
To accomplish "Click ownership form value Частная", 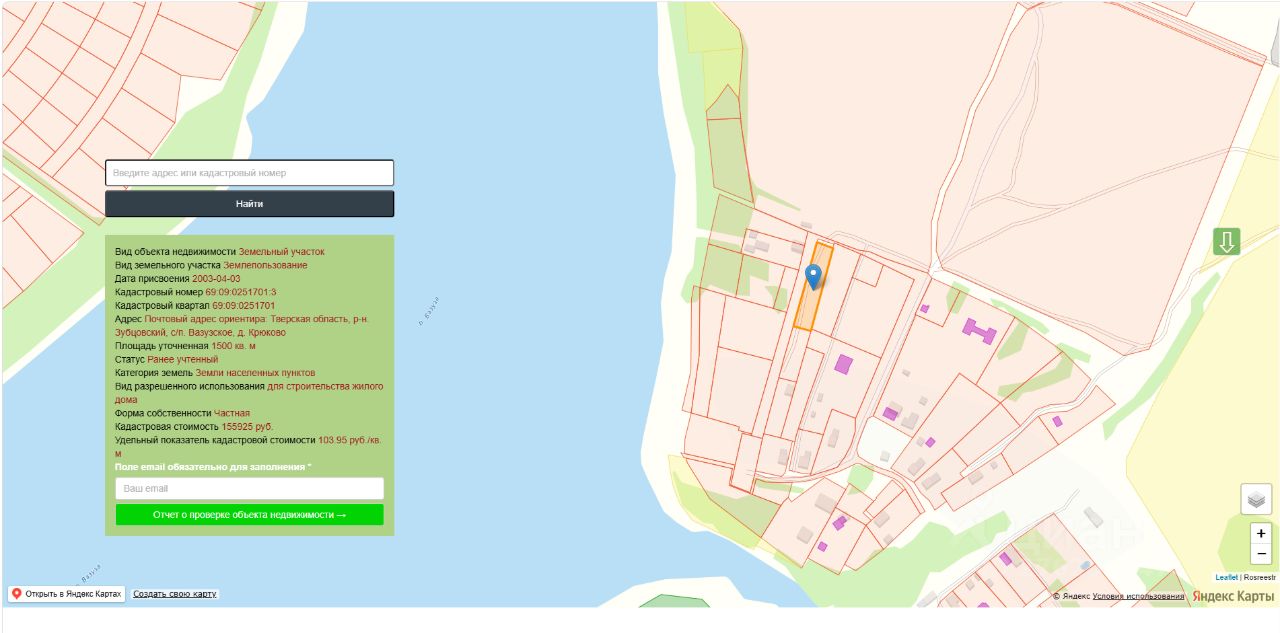I will tap(232, 413).
